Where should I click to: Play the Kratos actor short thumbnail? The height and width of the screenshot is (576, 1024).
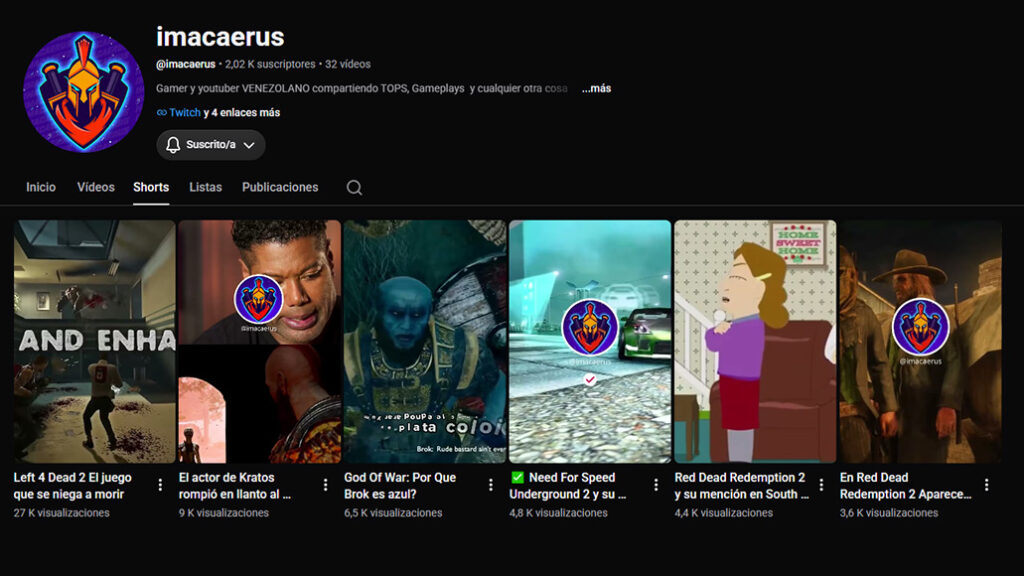(260, 342)
